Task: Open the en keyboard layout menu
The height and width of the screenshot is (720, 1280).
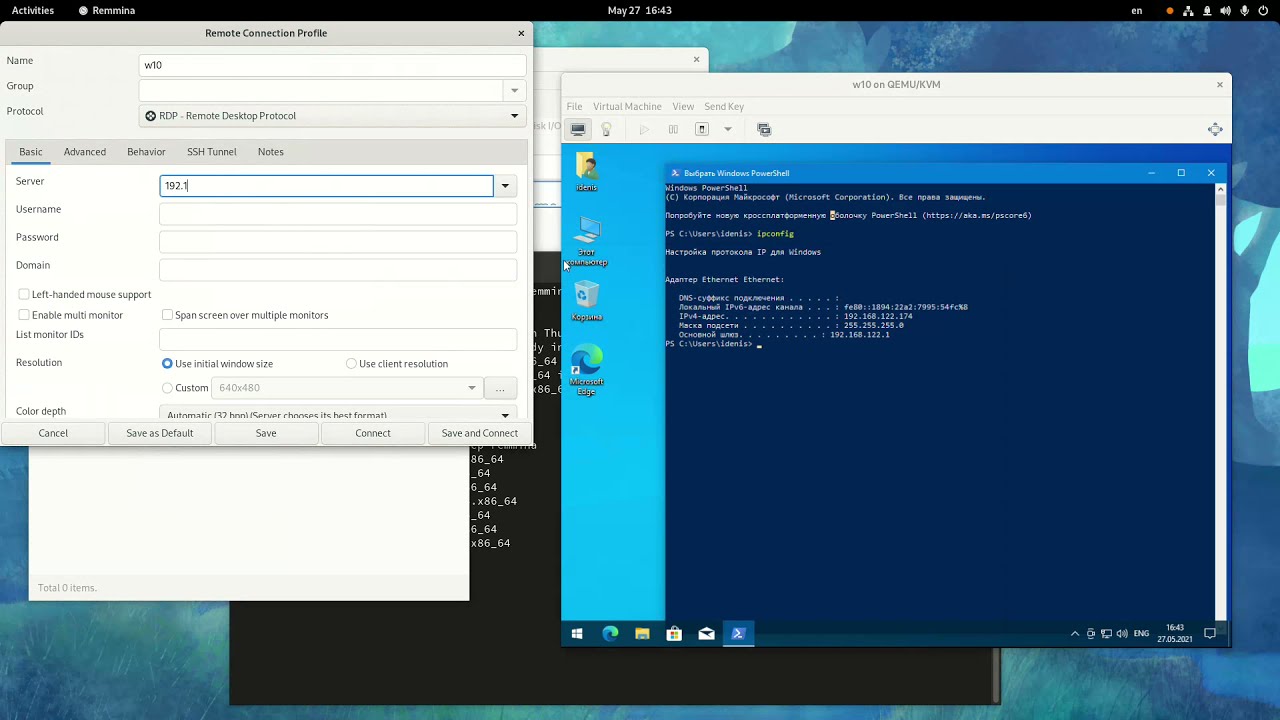Action: (1136, 10)
